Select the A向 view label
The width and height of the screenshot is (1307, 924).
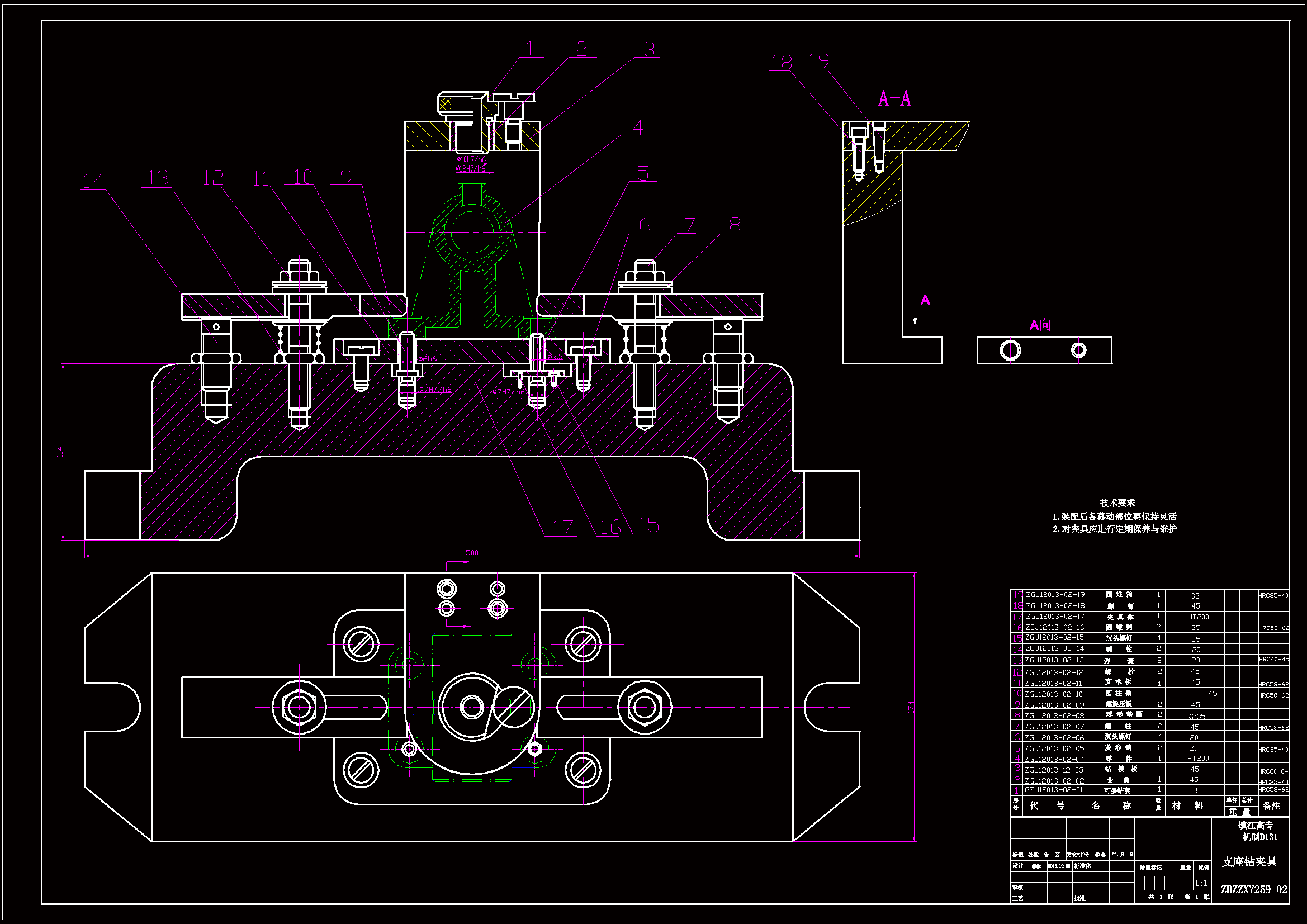(x=1040, y=325)
